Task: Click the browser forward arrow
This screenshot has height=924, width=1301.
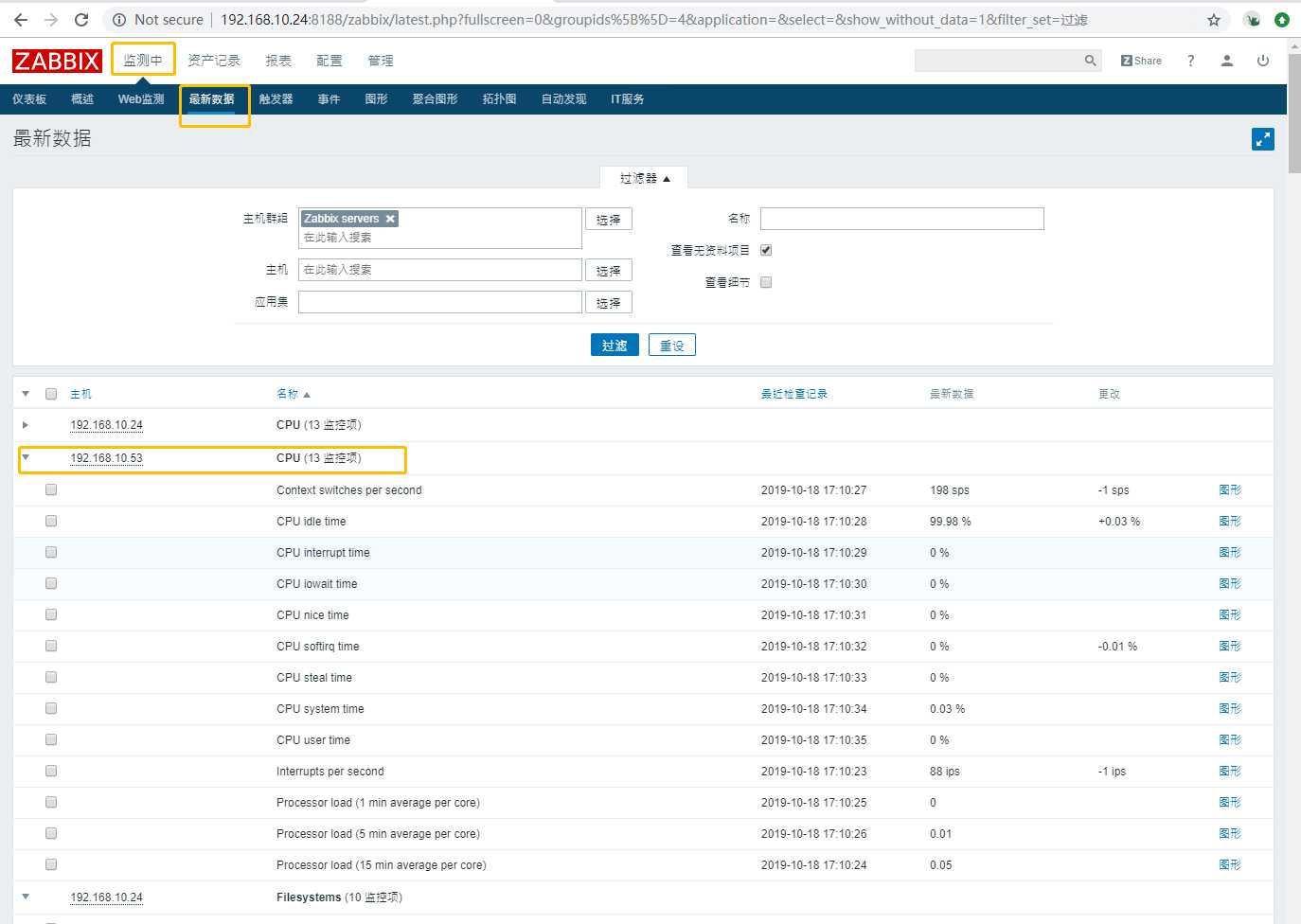Action: coord(51,19)
